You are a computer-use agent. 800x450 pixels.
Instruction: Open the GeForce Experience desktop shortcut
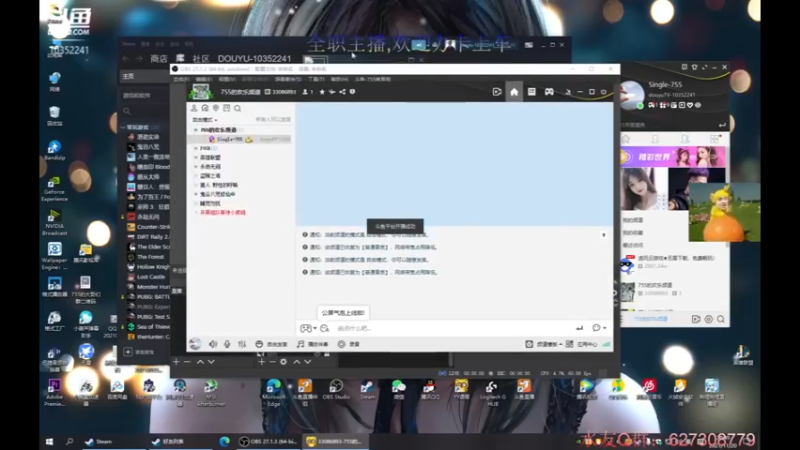coord(54,189)
